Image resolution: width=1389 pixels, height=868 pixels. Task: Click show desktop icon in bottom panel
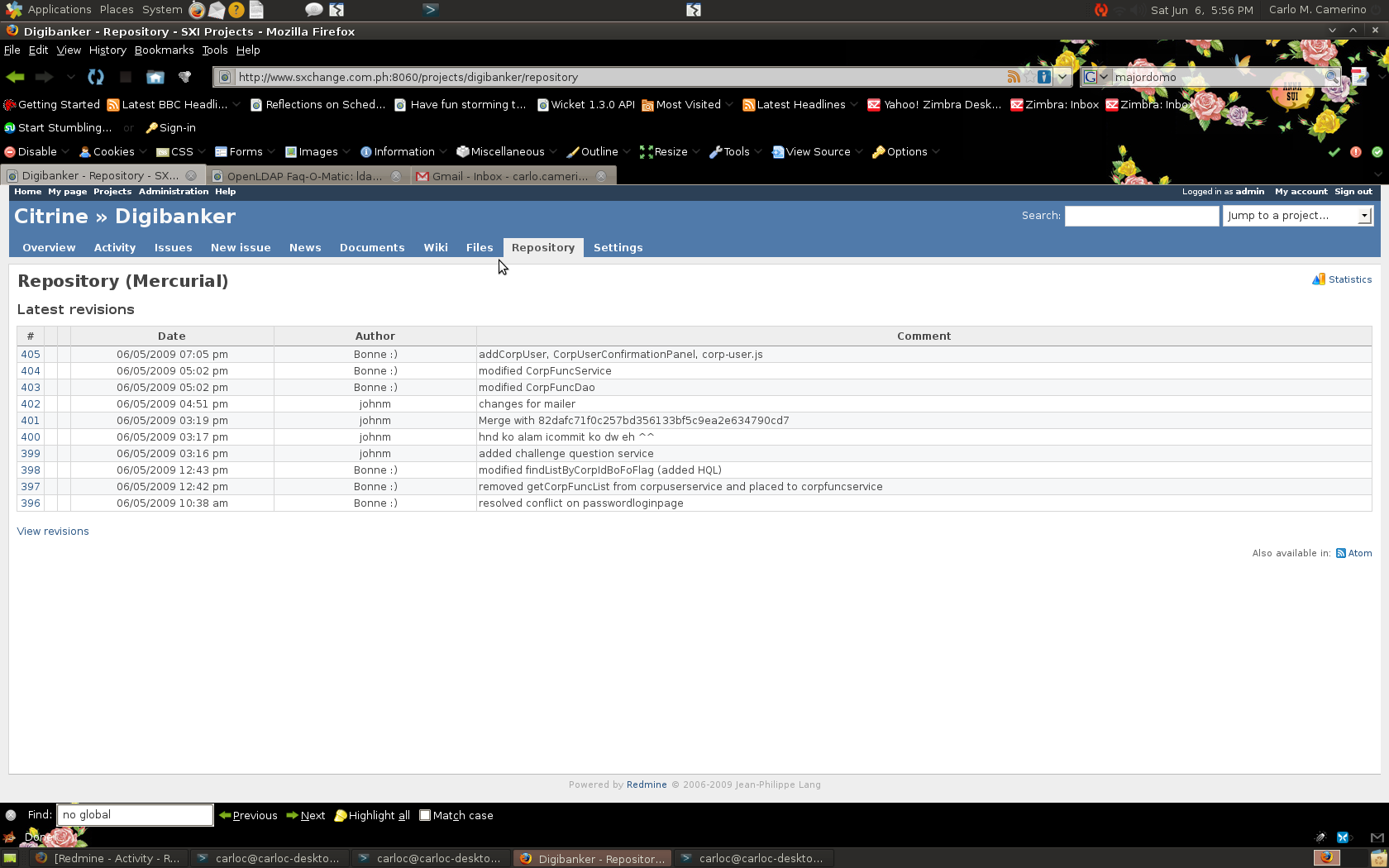(x=11, y=858)
